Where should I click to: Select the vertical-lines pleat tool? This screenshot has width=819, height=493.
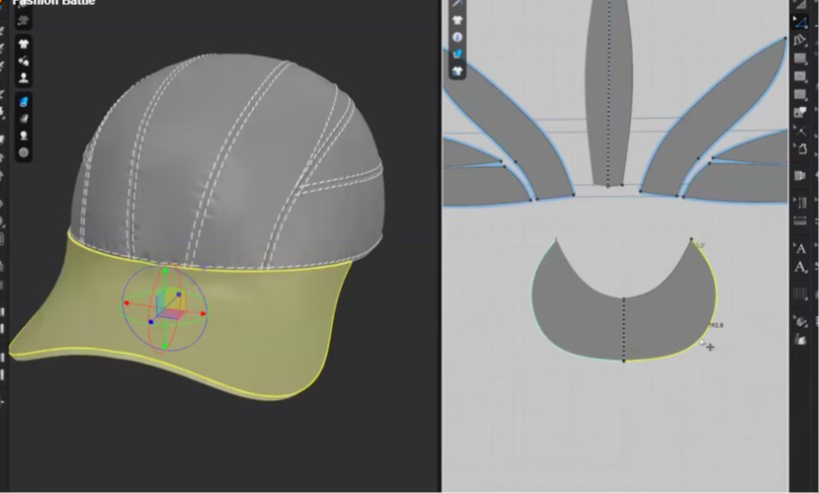800,294
